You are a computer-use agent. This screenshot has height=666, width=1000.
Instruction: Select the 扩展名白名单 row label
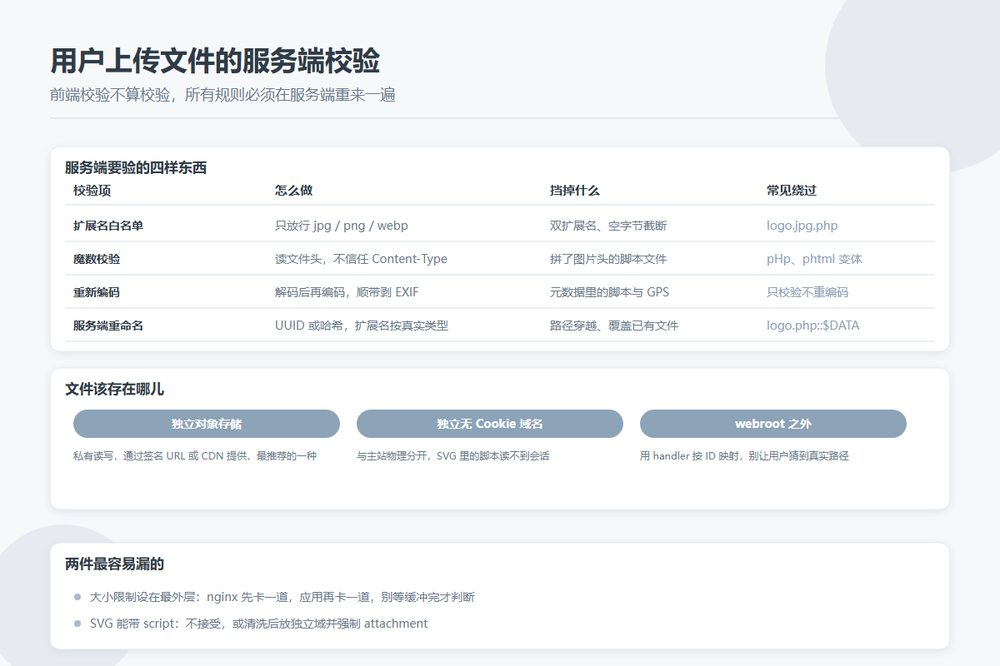(108, 225)
